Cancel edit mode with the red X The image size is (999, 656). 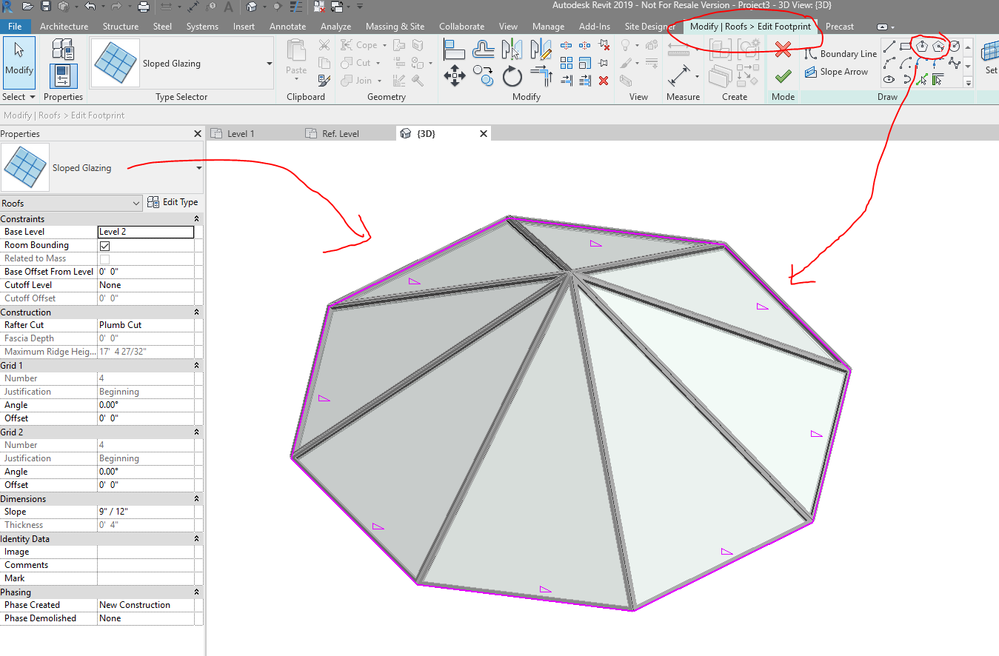pos(783,49)
